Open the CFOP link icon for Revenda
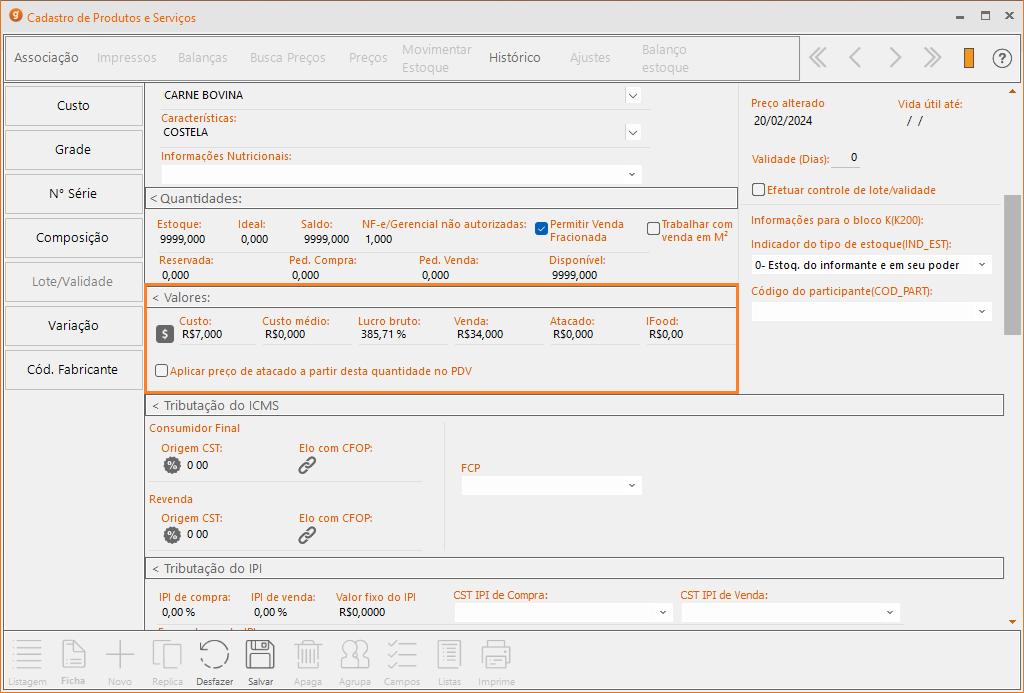Screen dimensions: 1024x693 pos(307,535)
